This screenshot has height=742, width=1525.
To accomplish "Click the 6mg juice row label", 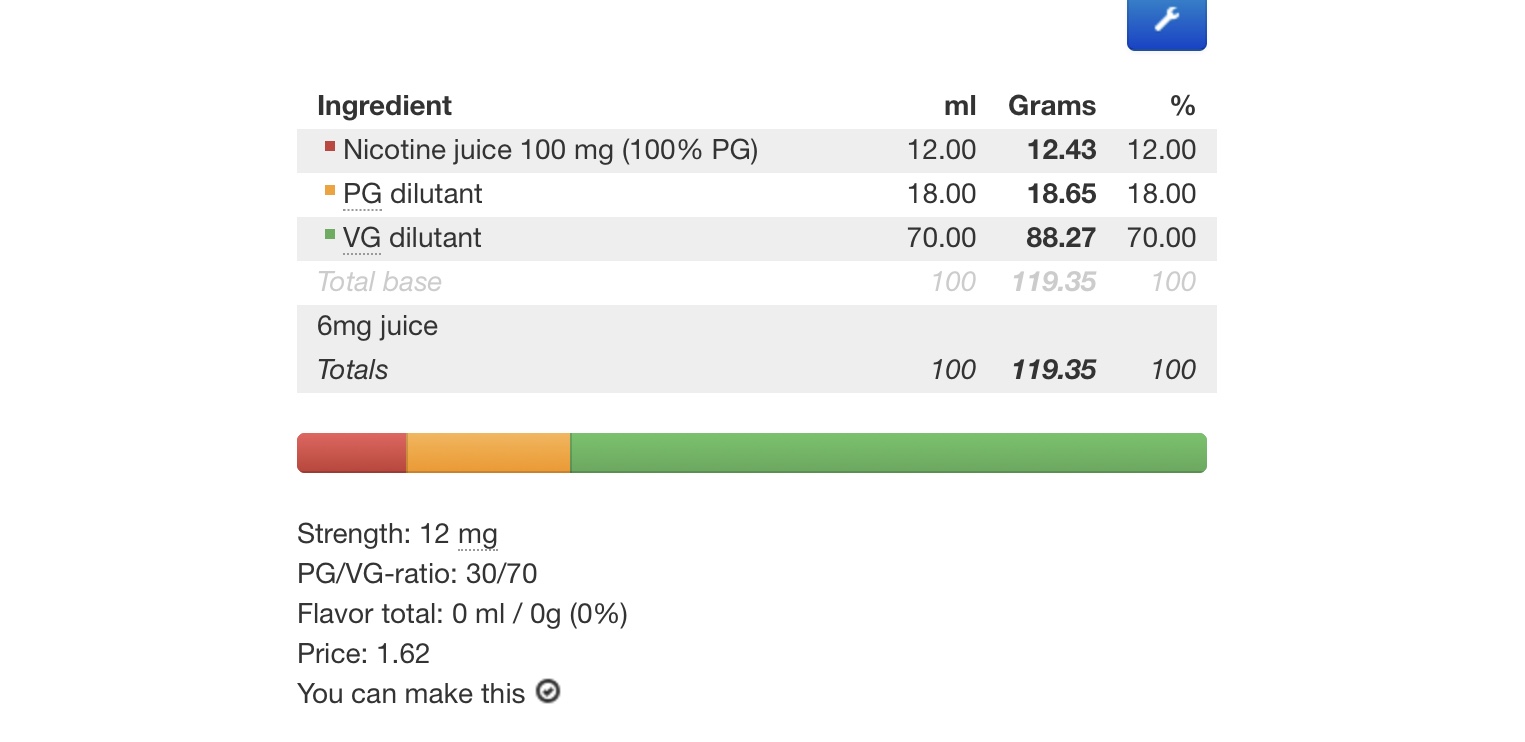I will pyautogui.click(x=377, y=326).
